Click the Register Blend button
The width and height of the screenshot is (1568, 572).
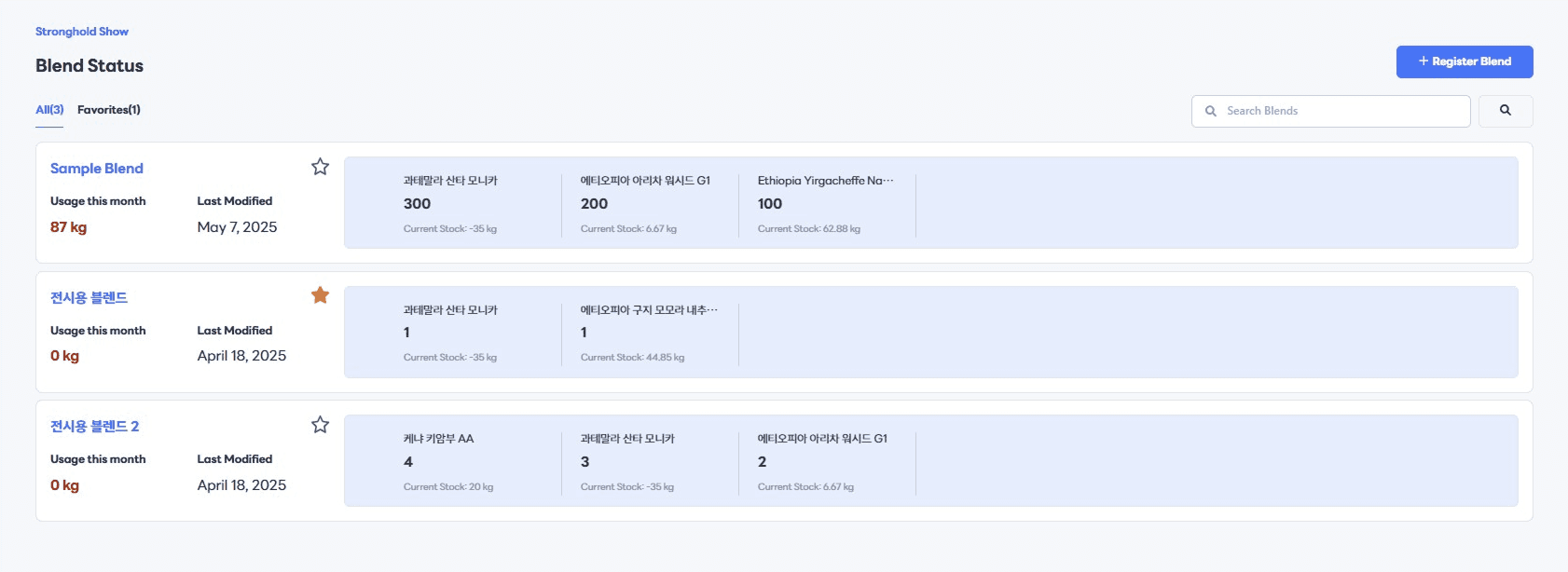[1465, 61]
